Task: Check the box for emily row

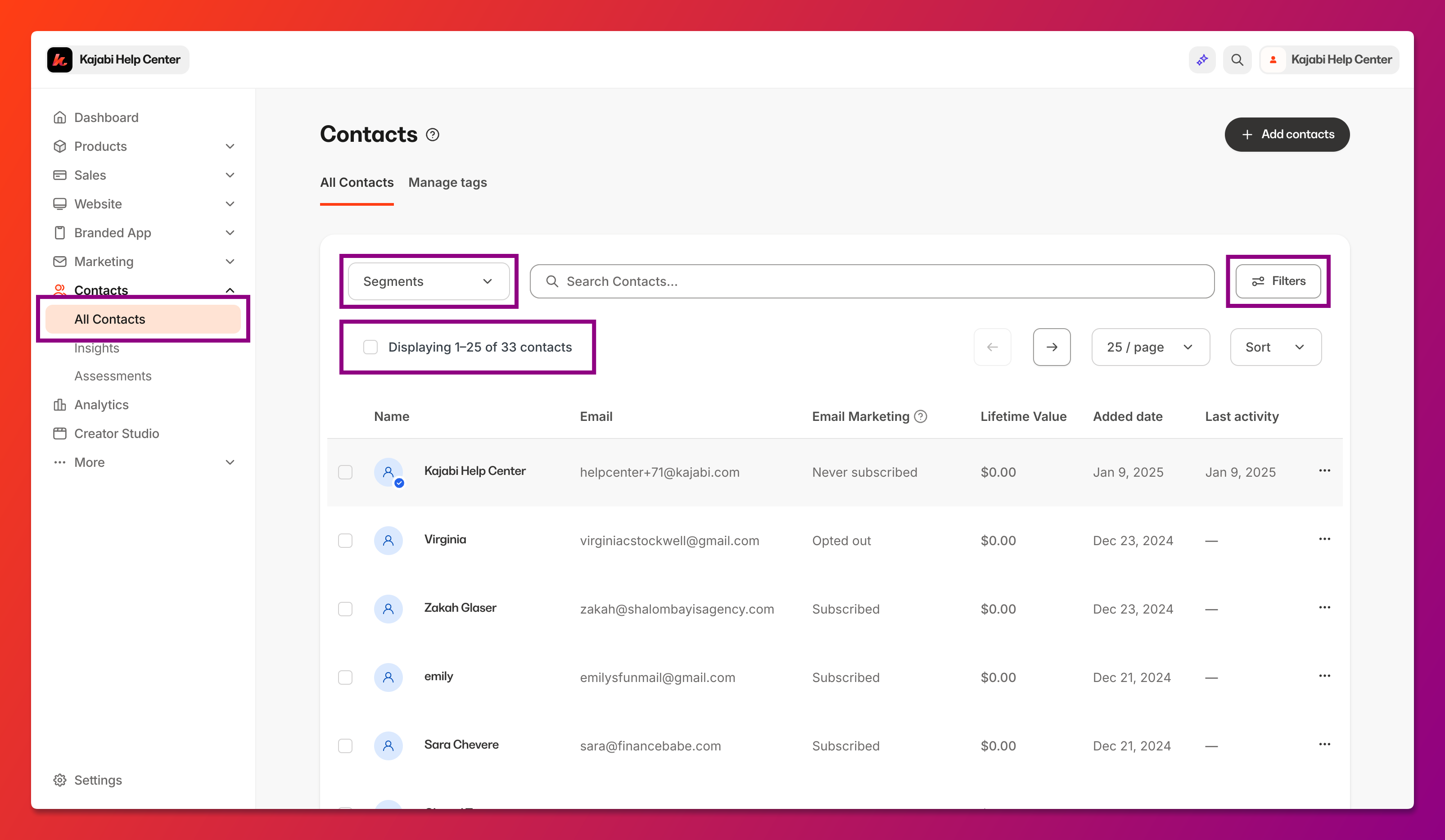Action: point(345,677)
